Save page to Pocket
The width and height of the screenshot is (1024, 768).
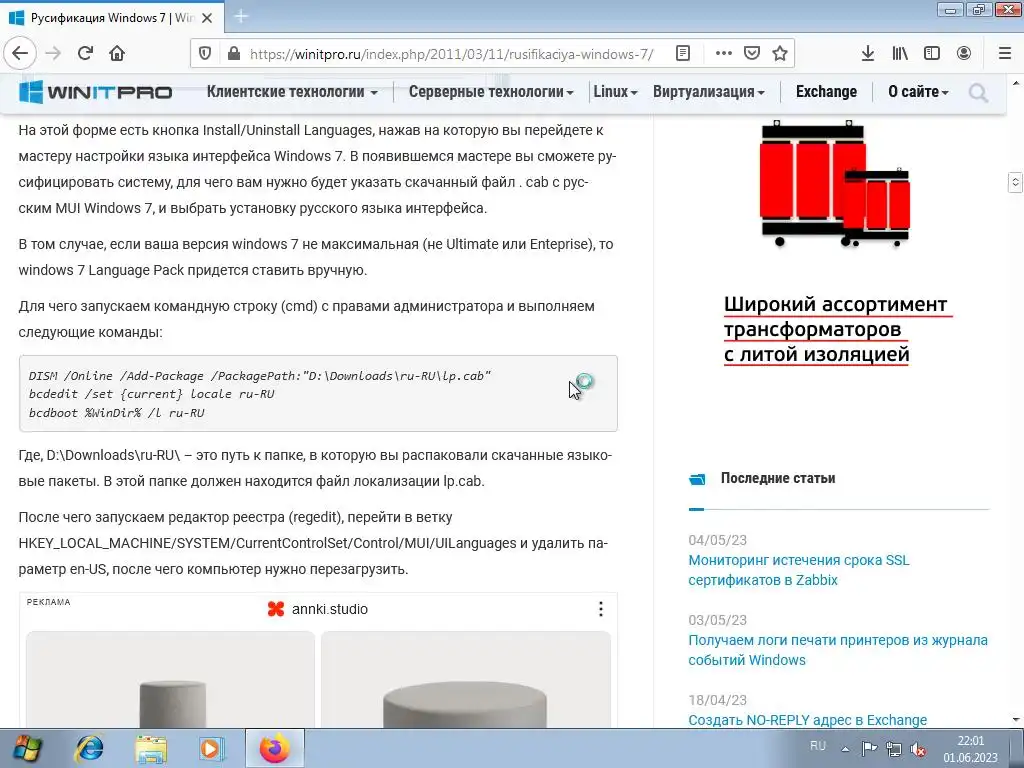(752, 54)
